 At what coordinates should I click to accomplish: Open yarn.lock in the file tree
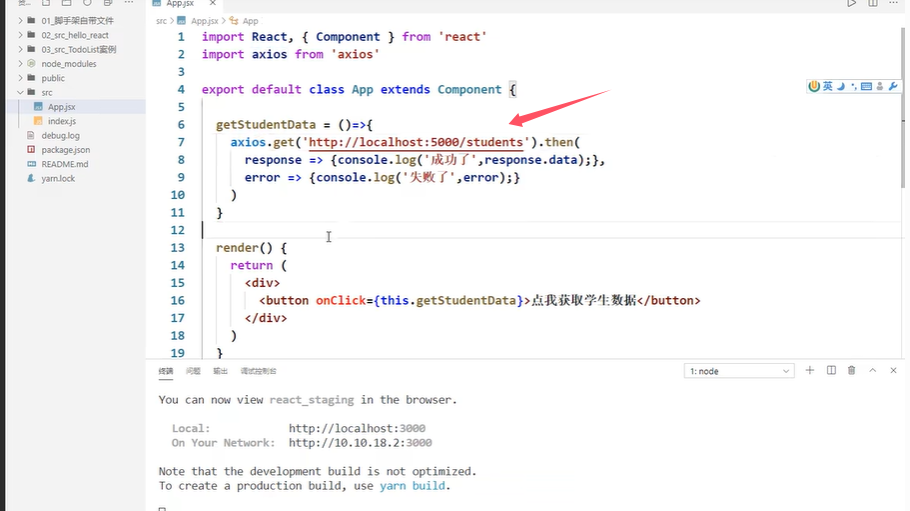58,178
